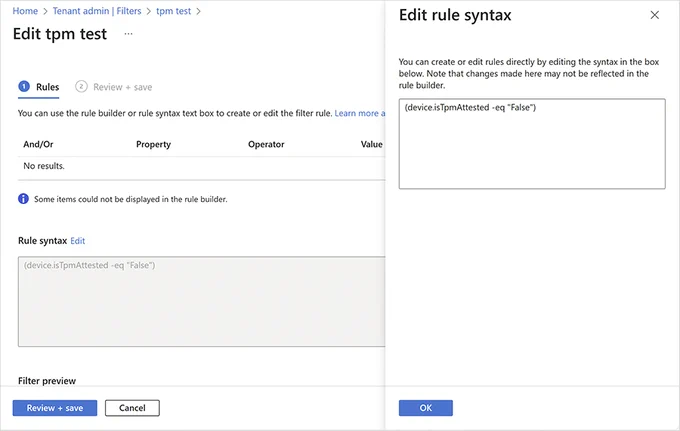The height and width of the screenshot is (431, 680).
Task: Click the Edit tpm test page title
Action: coord(60,34)
